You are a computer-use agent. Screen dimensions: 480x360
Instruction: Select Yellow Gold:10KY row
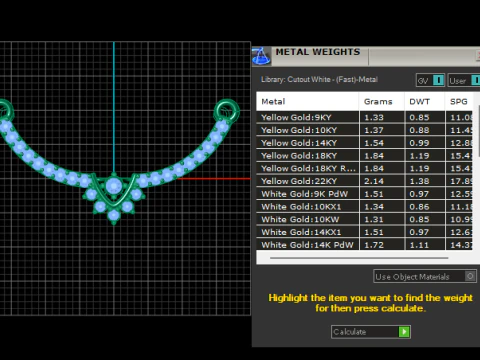point(364,130)
